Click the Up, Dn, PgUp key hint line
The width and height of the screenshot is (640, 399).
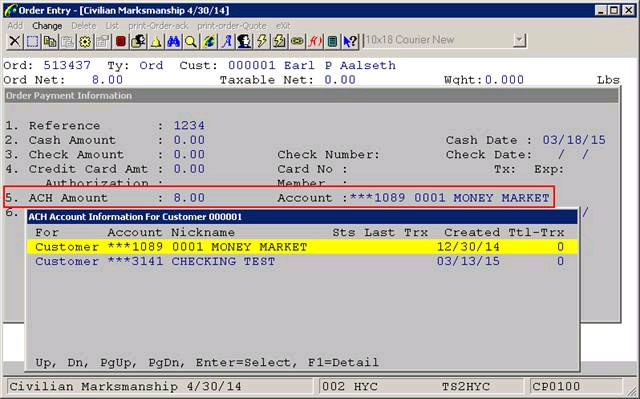[207, 362]
